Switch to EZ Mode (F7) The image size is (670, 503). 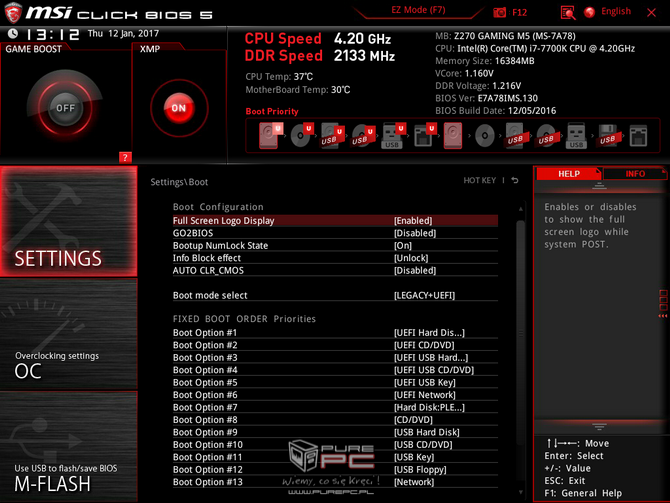(418, 10)
